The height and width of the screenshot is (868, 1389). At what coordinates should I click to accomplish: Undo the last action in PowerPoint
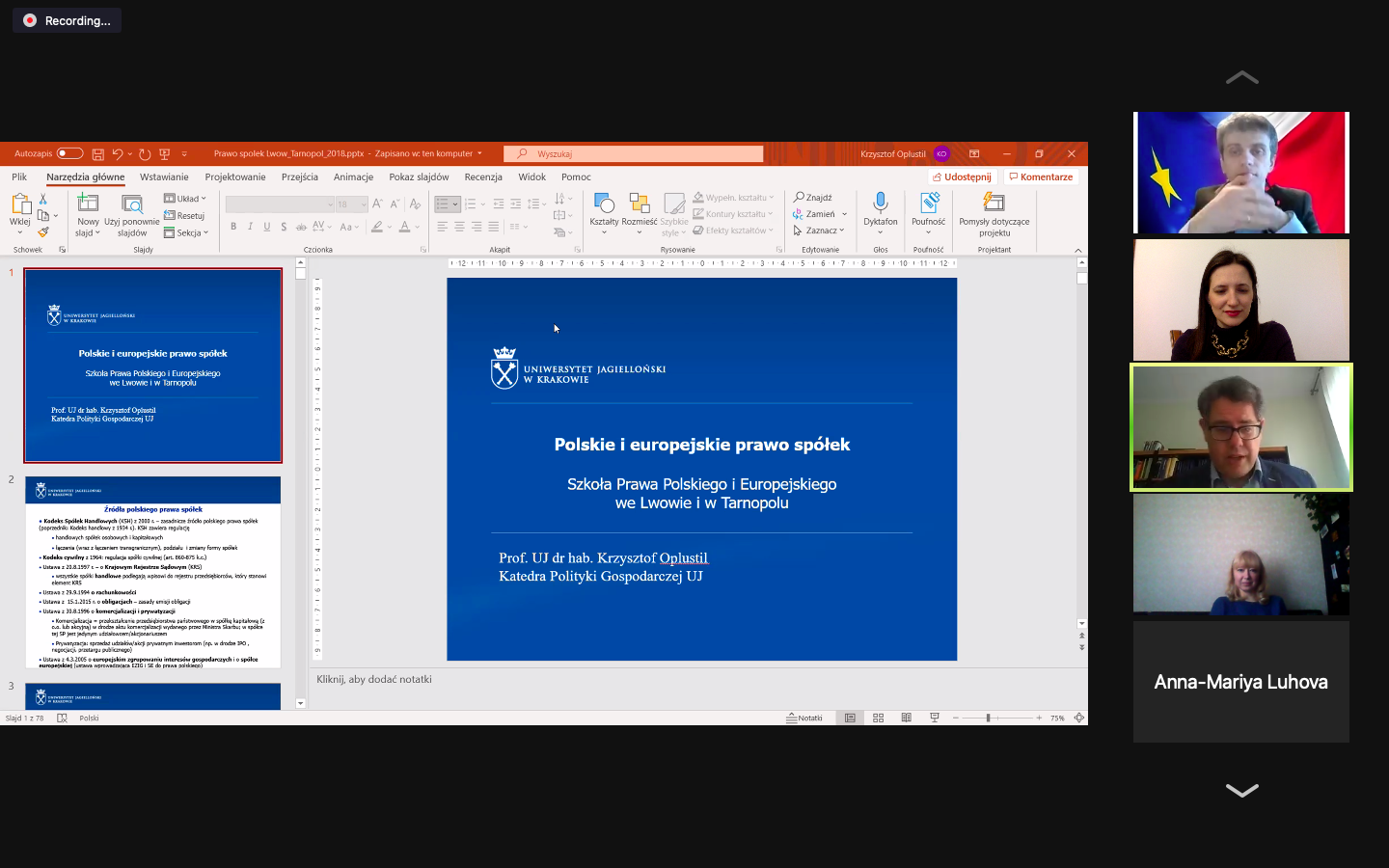[x=117, y=154]
